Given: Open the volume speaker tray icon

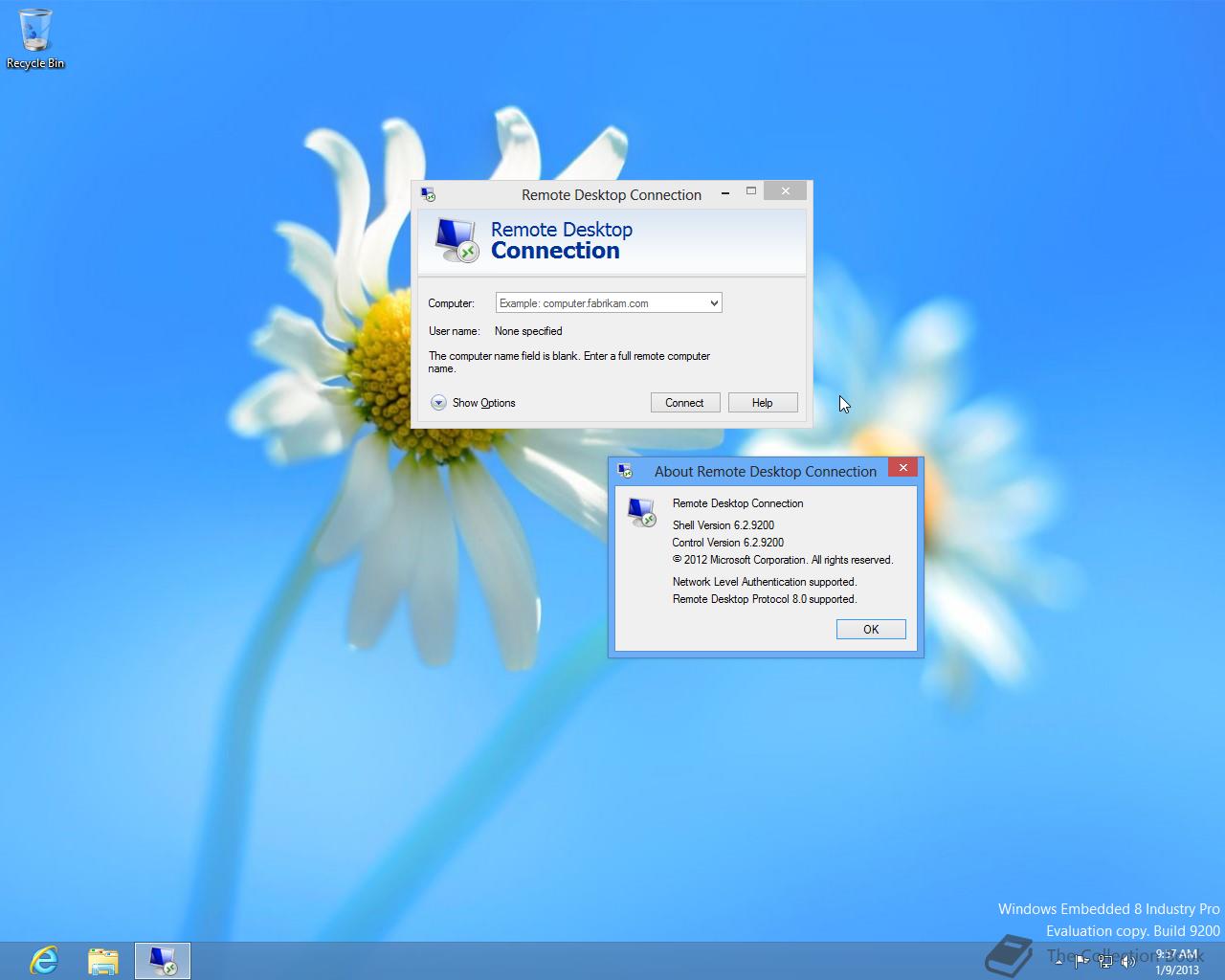Looking at the screenshot, I should 1128,960.
